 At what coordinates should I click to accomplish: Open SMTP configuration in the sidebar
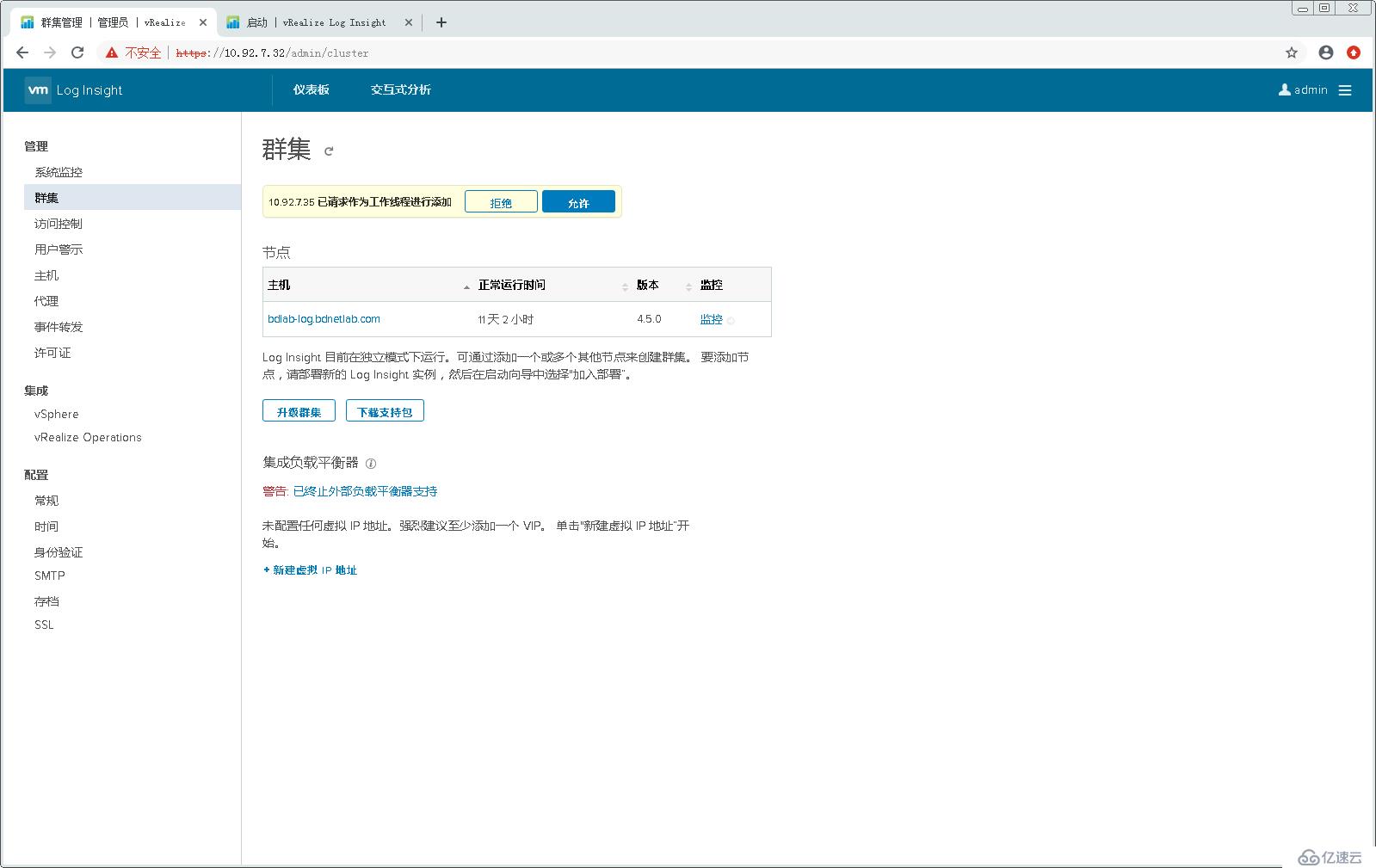[49, 576]
